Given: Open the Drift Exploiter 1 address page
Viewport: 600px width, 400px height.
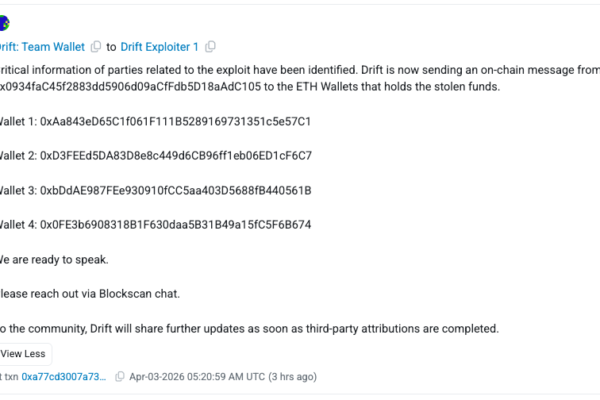Looking at the screenshot, I should coord(160,46).
